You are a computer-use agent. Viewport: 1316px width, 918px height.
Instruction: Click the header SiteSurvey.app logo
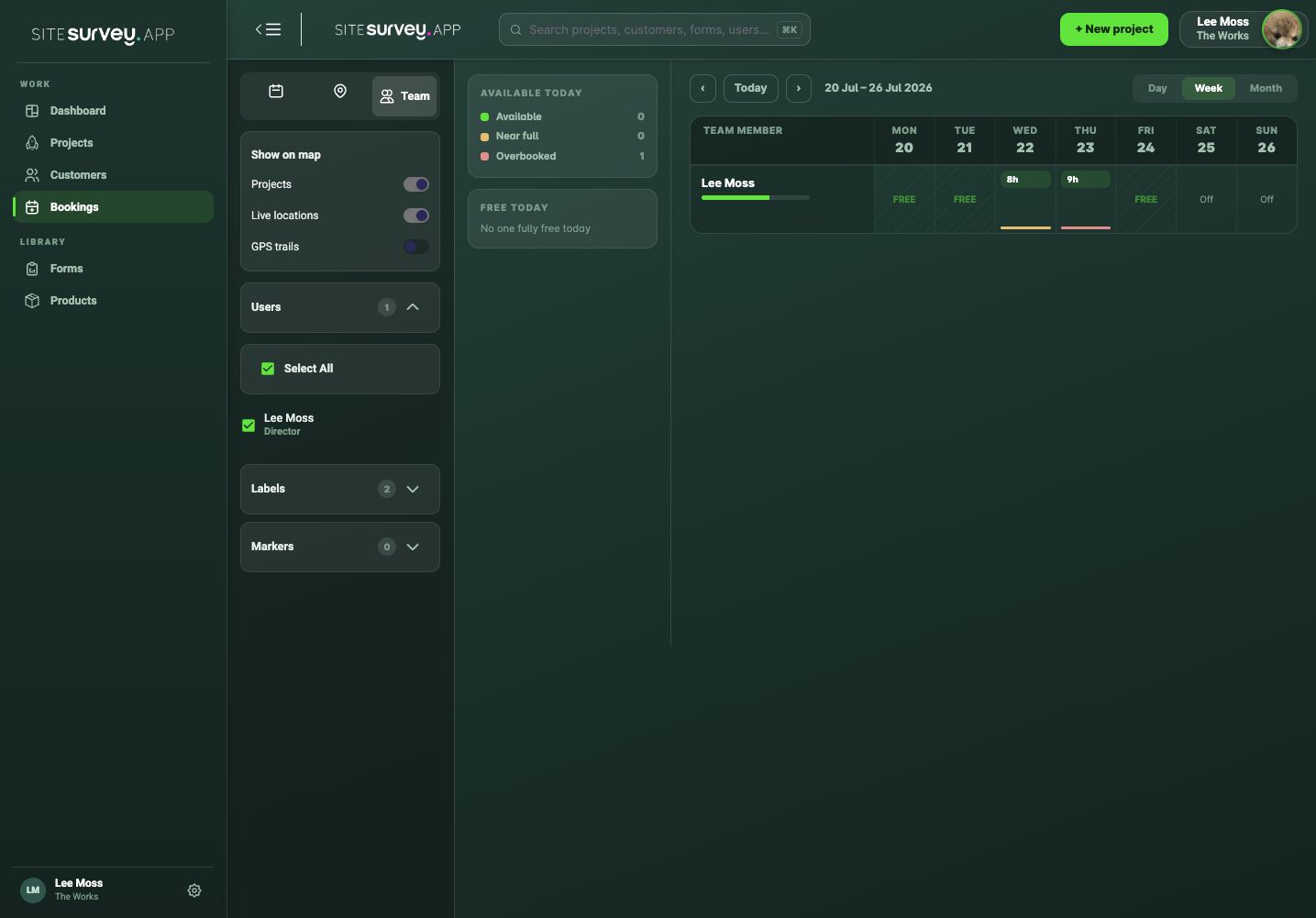coord(398,30)
